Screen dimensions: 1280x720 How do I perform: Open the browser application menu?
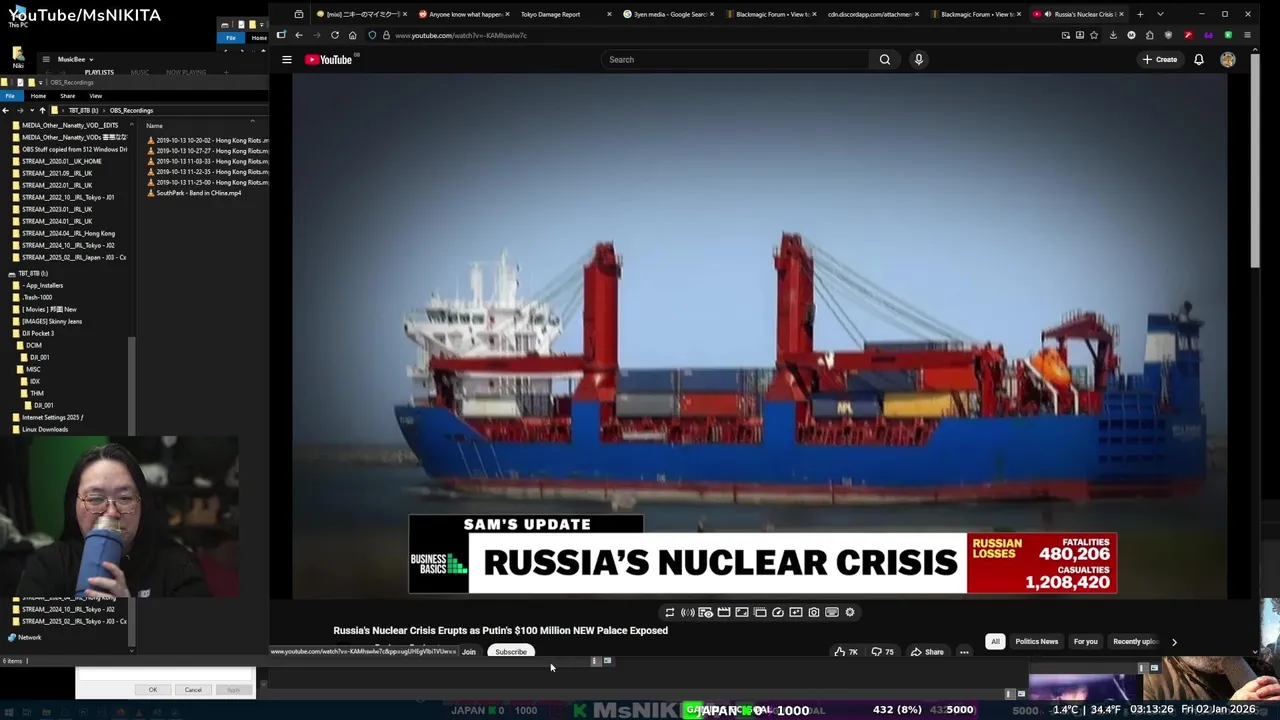coord(1246,35)
